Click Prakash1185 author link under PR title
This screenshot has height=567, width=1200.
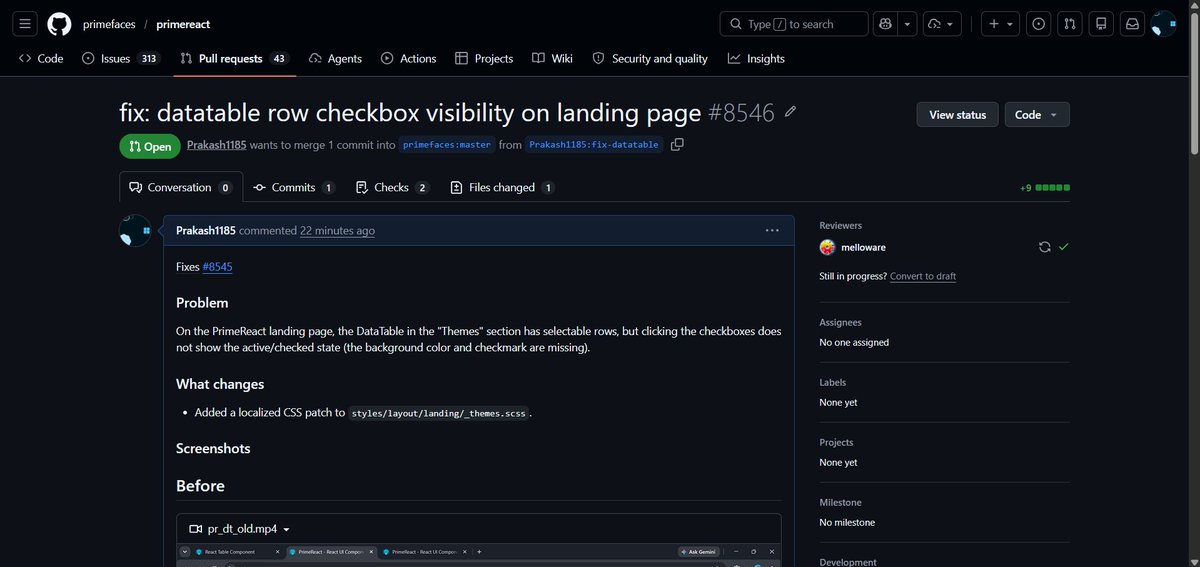pyautogui.click(x=217, y=145)
